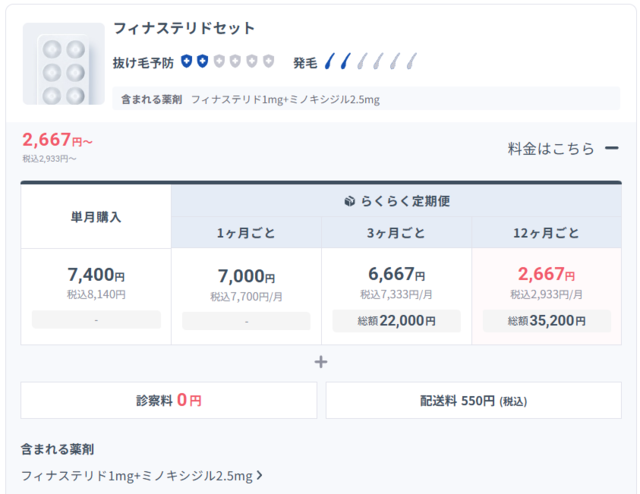Screen dimensions: 640x494
Task: Click the 配送料 550円 box
Action: point(473,400)
